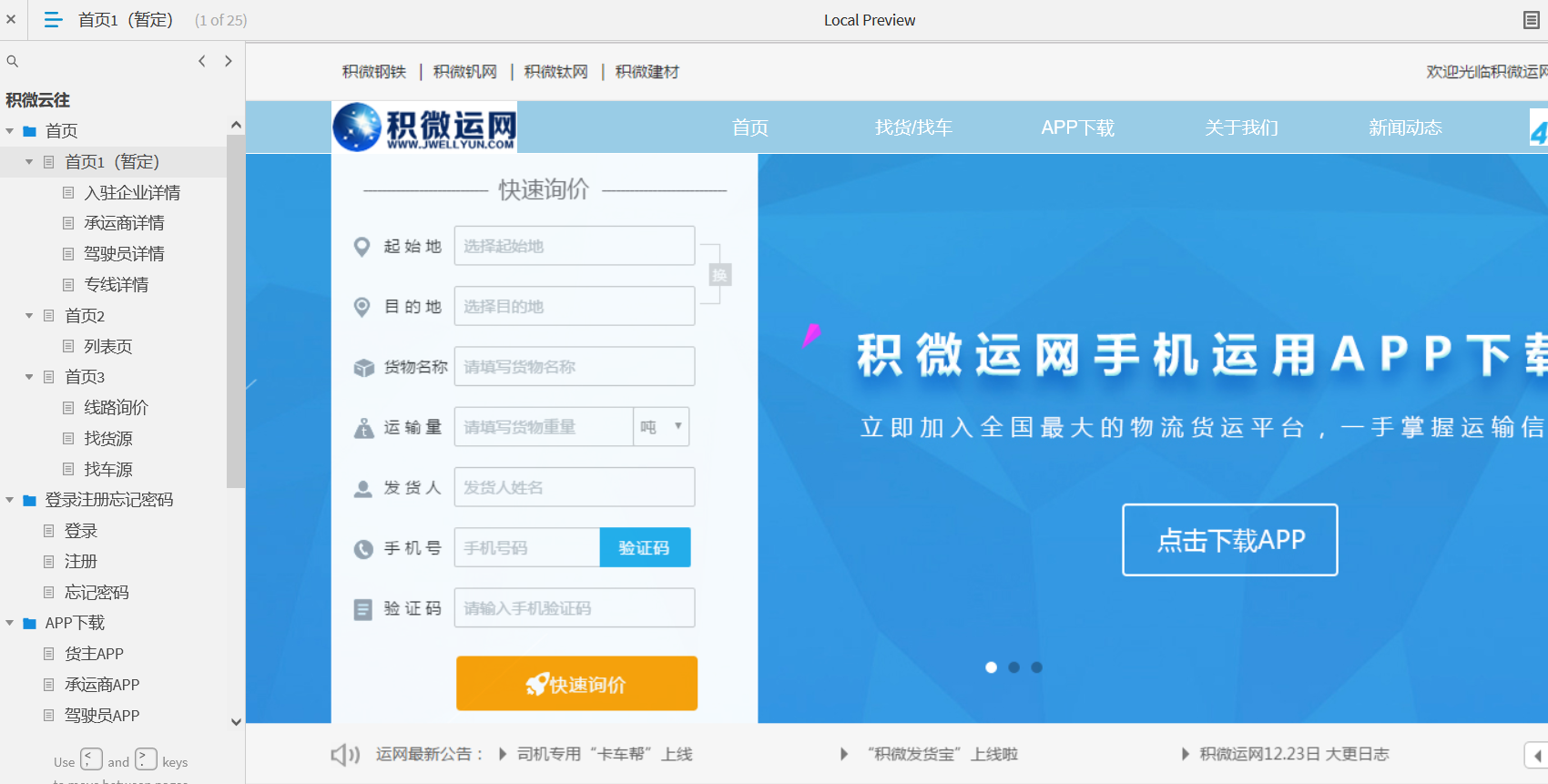Click the page icon beside 货主APP
Viewport: 1548px width, 784px height.
coord(49,654)
